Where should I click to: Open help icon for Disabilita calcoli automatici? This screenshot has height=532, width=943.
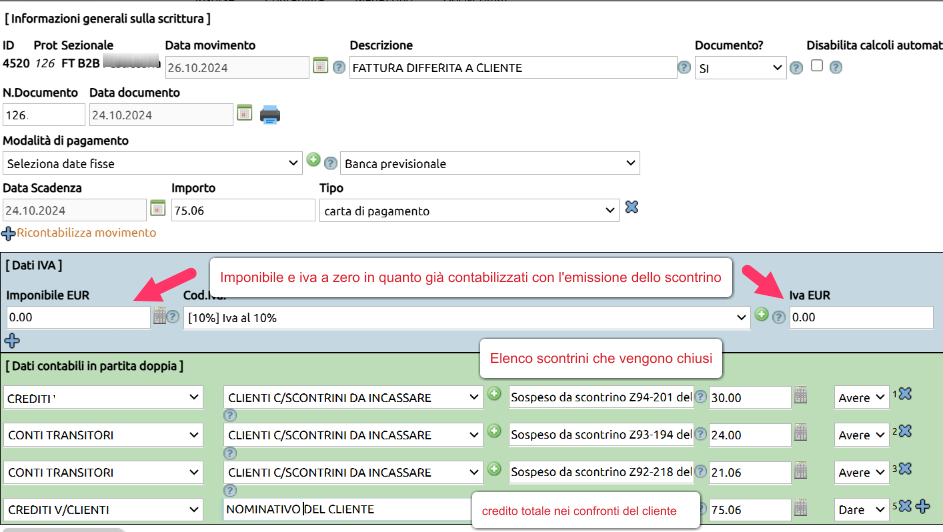[x=836, y=67]
